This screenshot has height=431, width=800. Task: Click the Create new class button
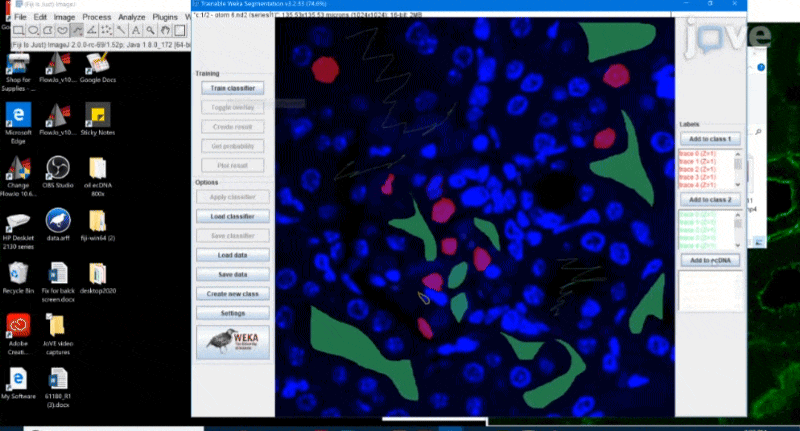click(x=232, y=294)
